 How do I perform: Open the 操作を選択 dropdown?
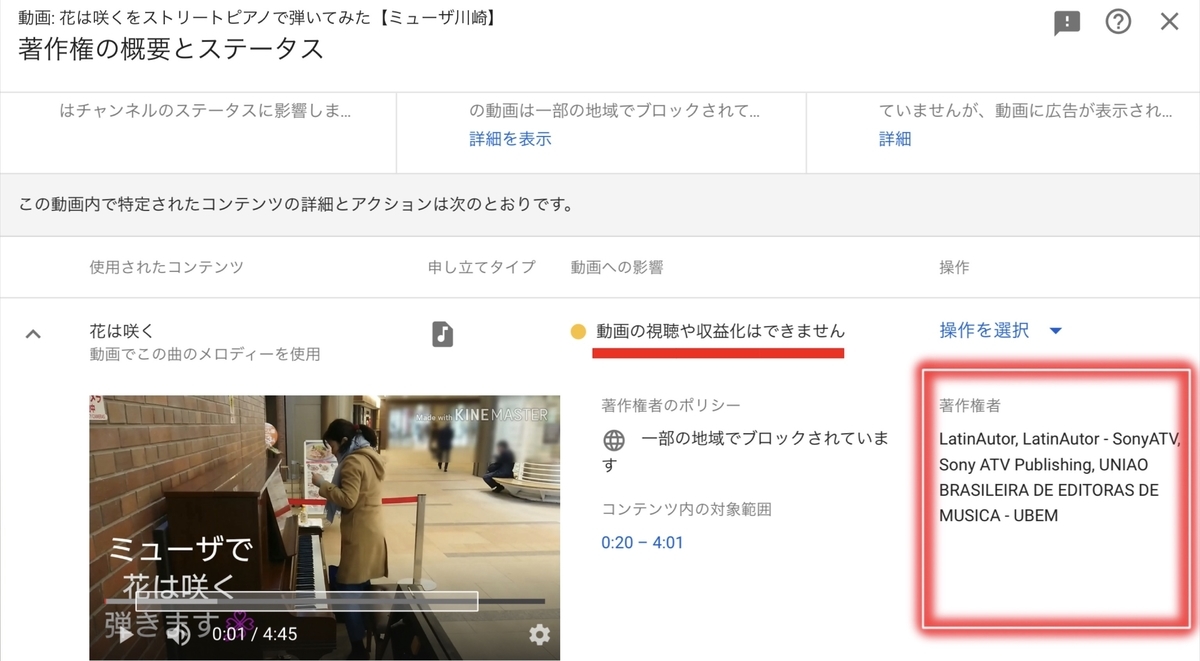click(x=1000, y=330)
